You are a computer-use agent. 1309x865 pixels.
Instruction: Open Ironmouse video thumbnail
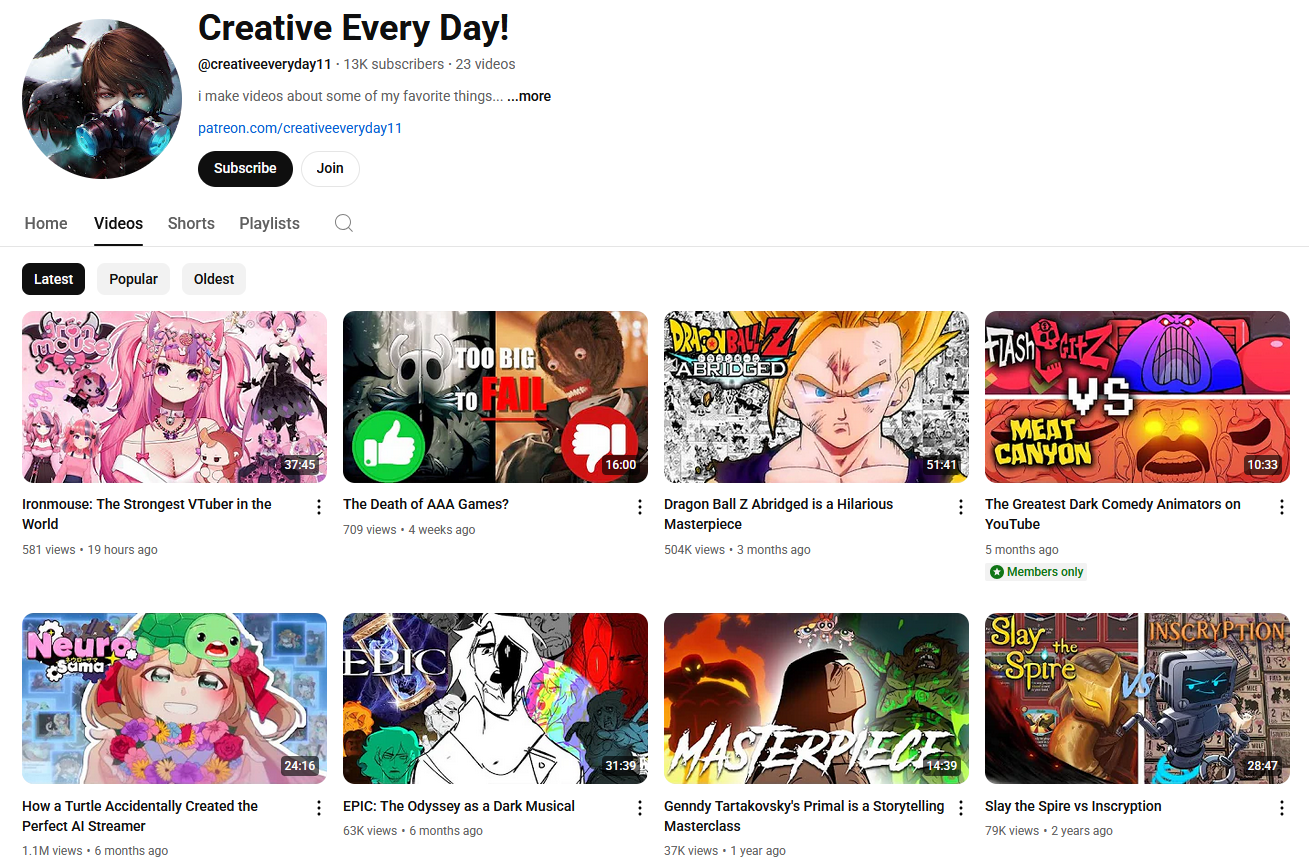(x=174, y=397)
